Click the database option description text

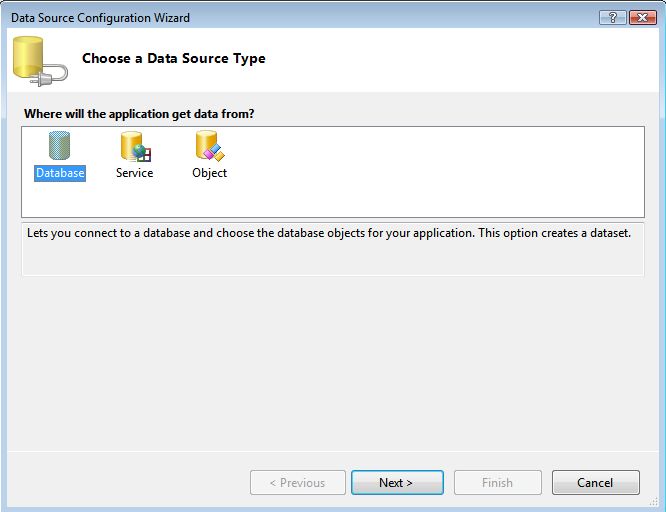[329, 233]
